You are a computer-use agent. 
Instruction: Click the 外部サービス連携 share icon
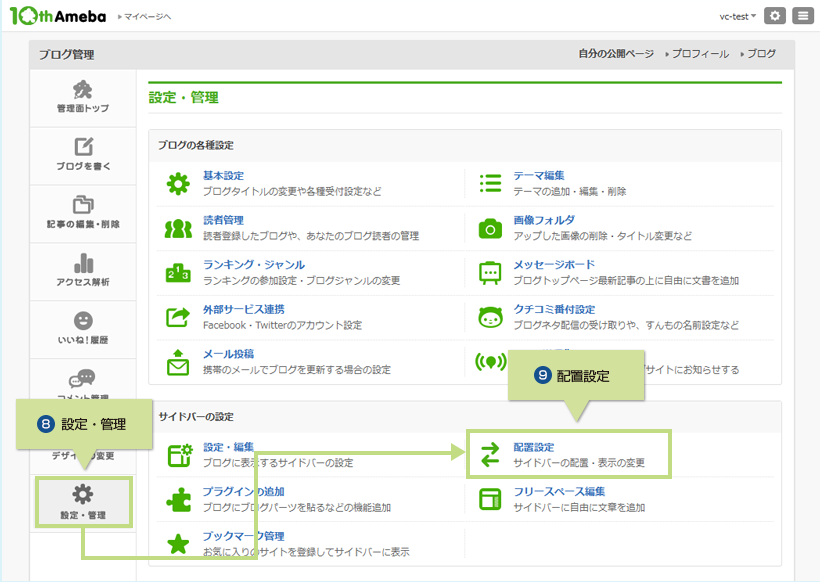click(x=178, y=317)
